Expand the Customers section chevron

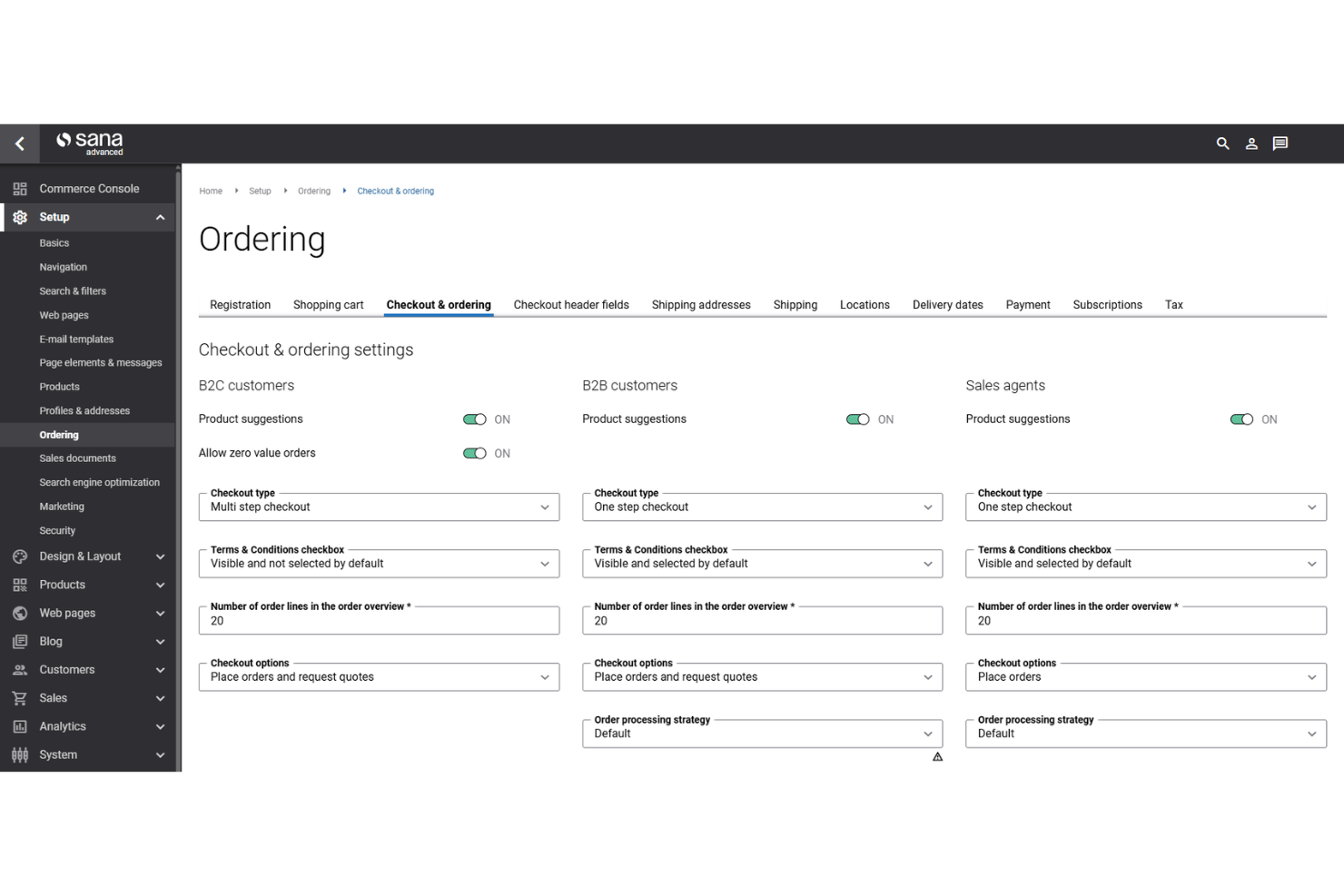click(160, 670)
